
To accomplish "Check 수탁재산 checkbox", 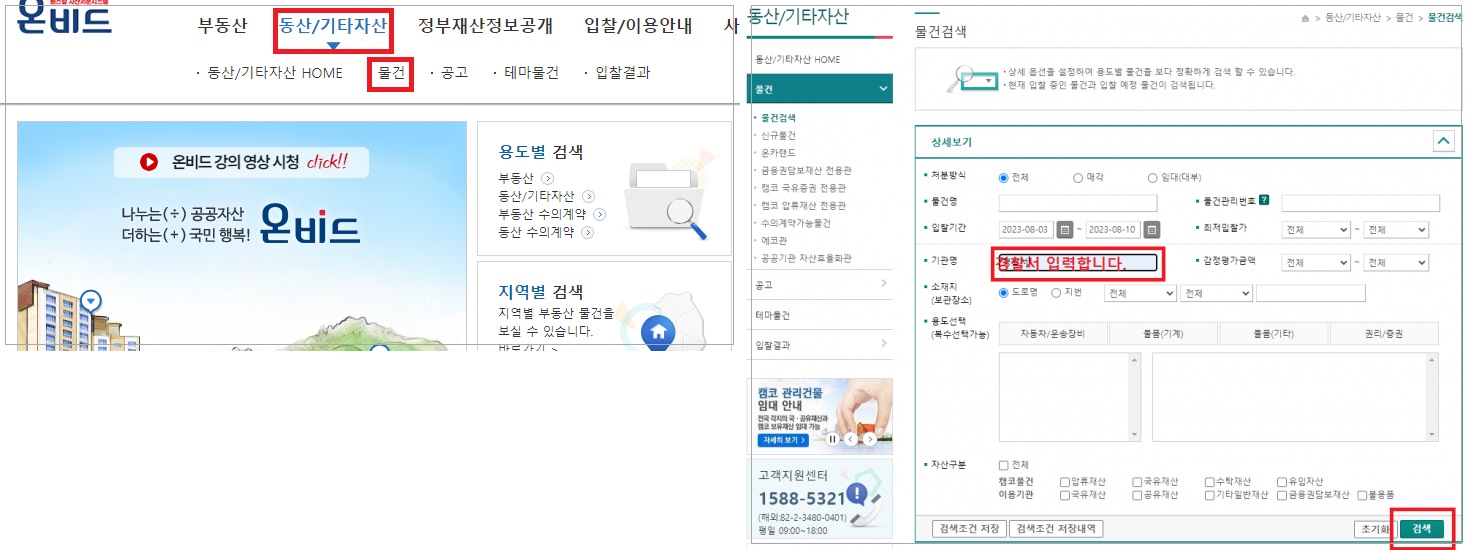I will (1210, 481).
